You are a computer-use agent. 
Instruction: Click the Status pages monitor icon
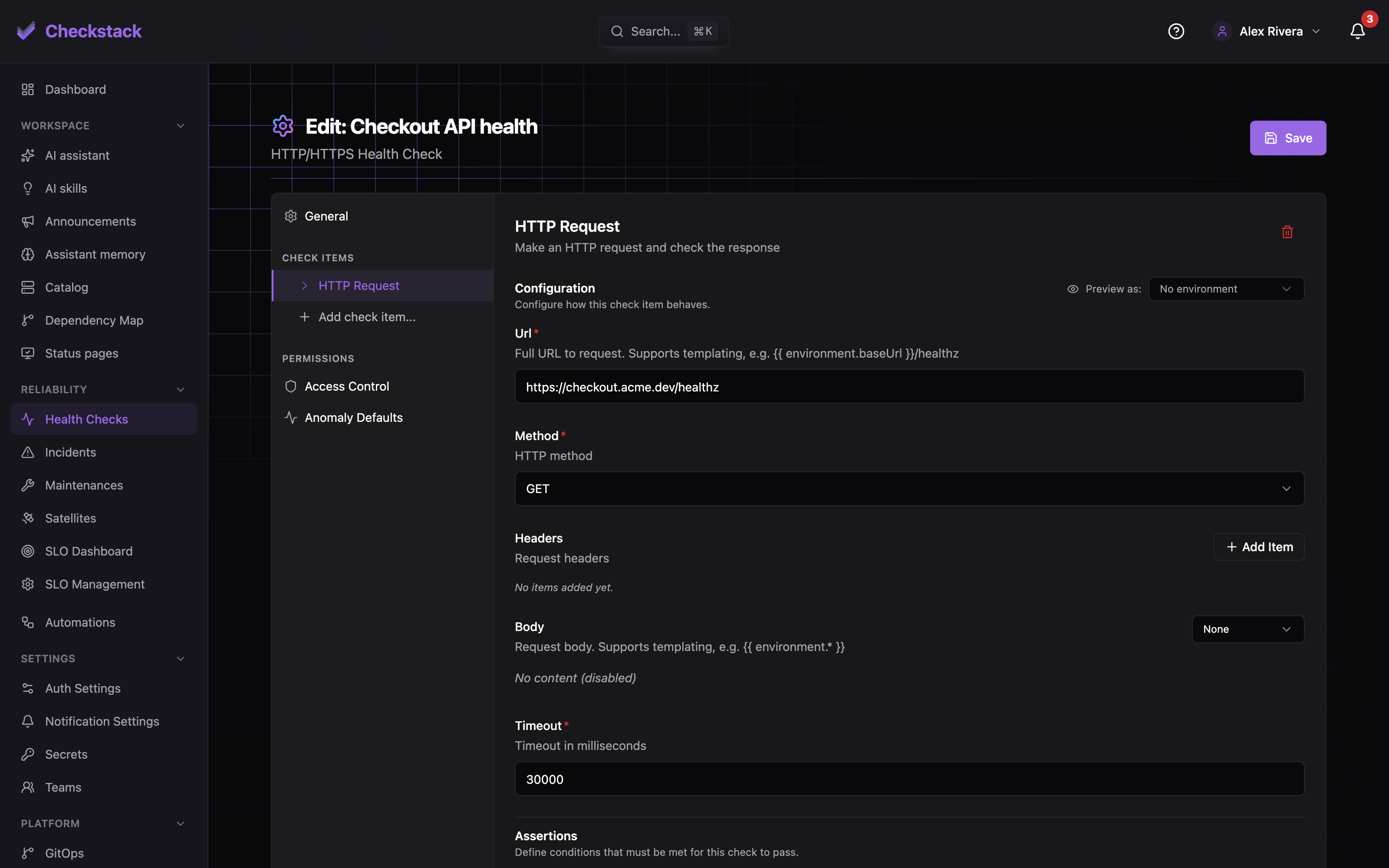(27, 354)
